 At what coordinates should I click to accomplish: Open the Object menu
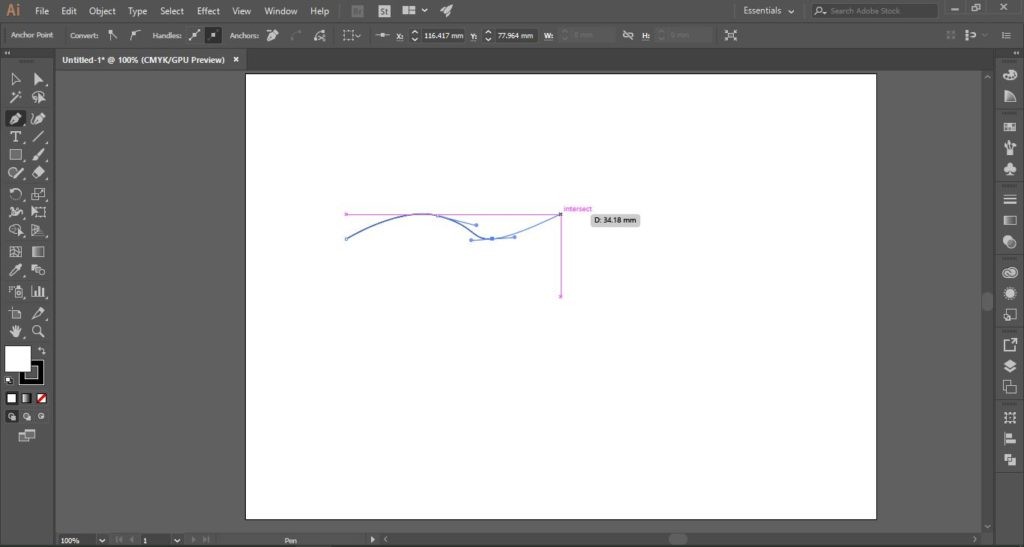[102, 11]
